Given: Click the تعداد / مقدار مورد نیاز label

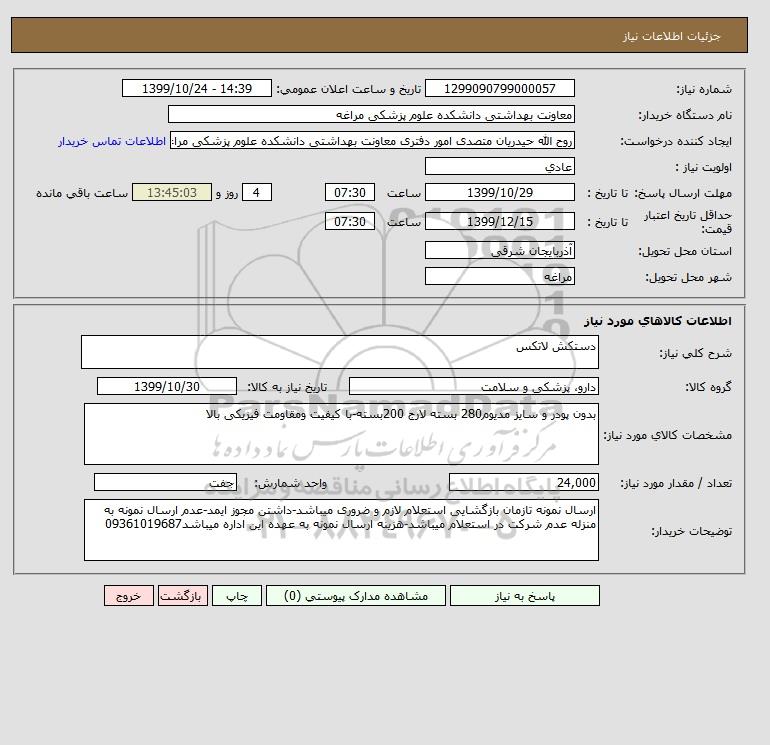Looking at the screenshot, I should click(676, 483).
